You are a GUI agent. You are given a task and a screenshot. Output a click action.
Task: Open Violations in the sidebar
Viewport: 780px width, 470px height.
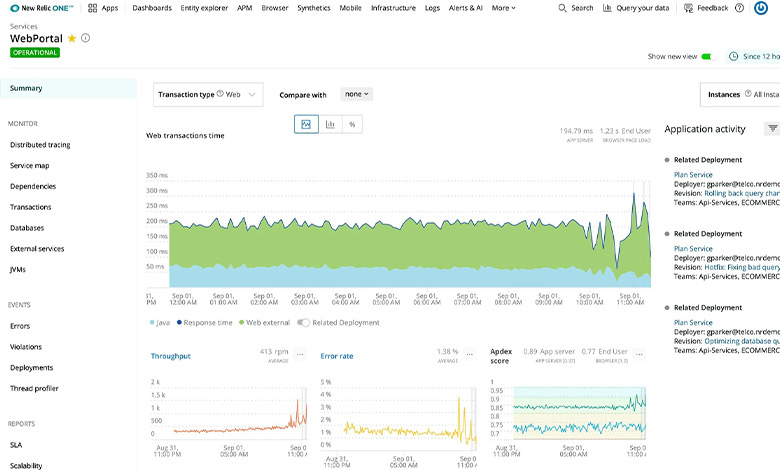26,347
